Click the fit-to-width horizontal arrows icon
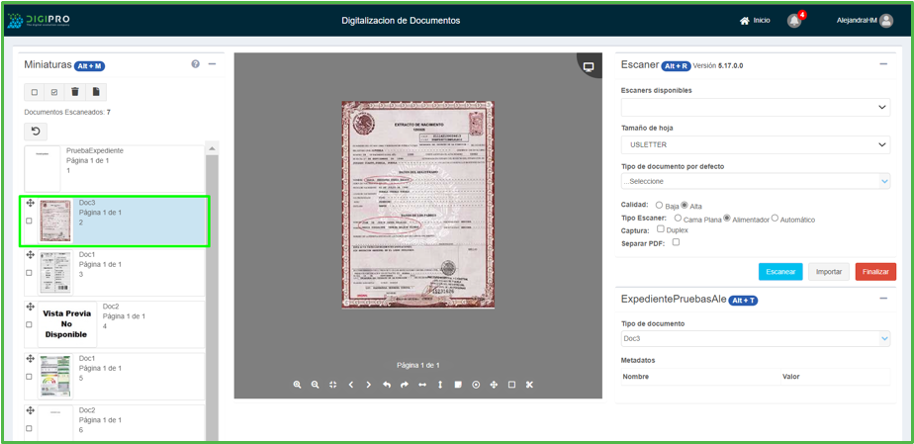 (x=422, y=385)
